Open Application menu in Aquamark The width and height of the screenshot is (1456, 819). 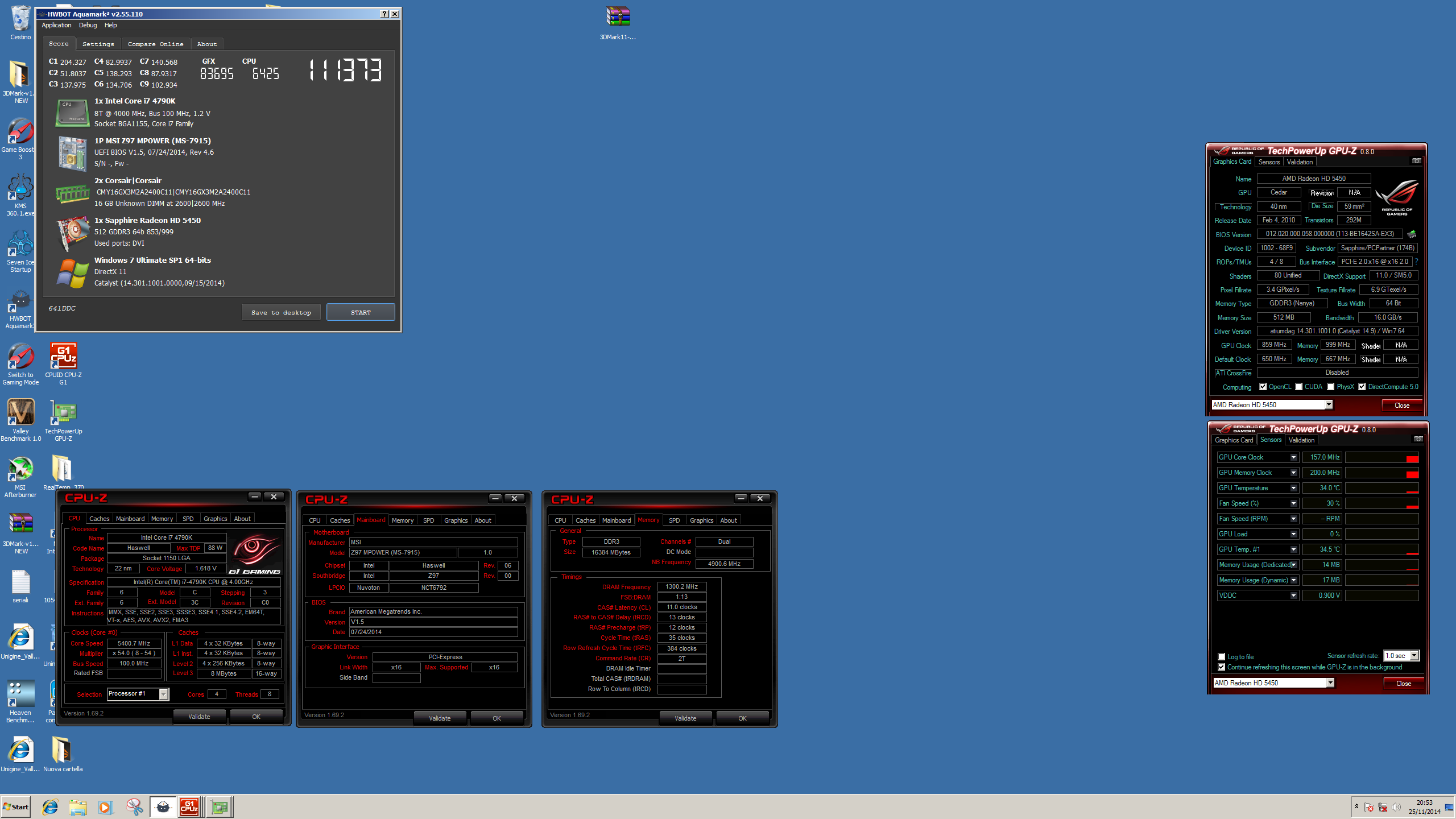56,25
